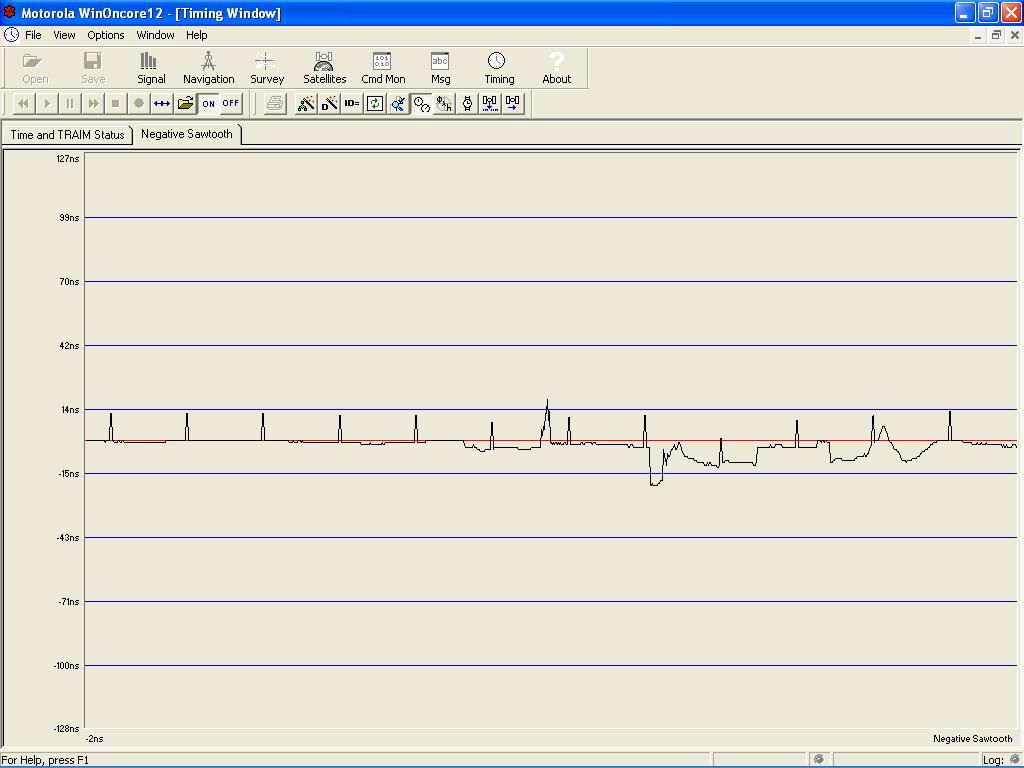Close the inner Timing Window

coord(1014,35)
